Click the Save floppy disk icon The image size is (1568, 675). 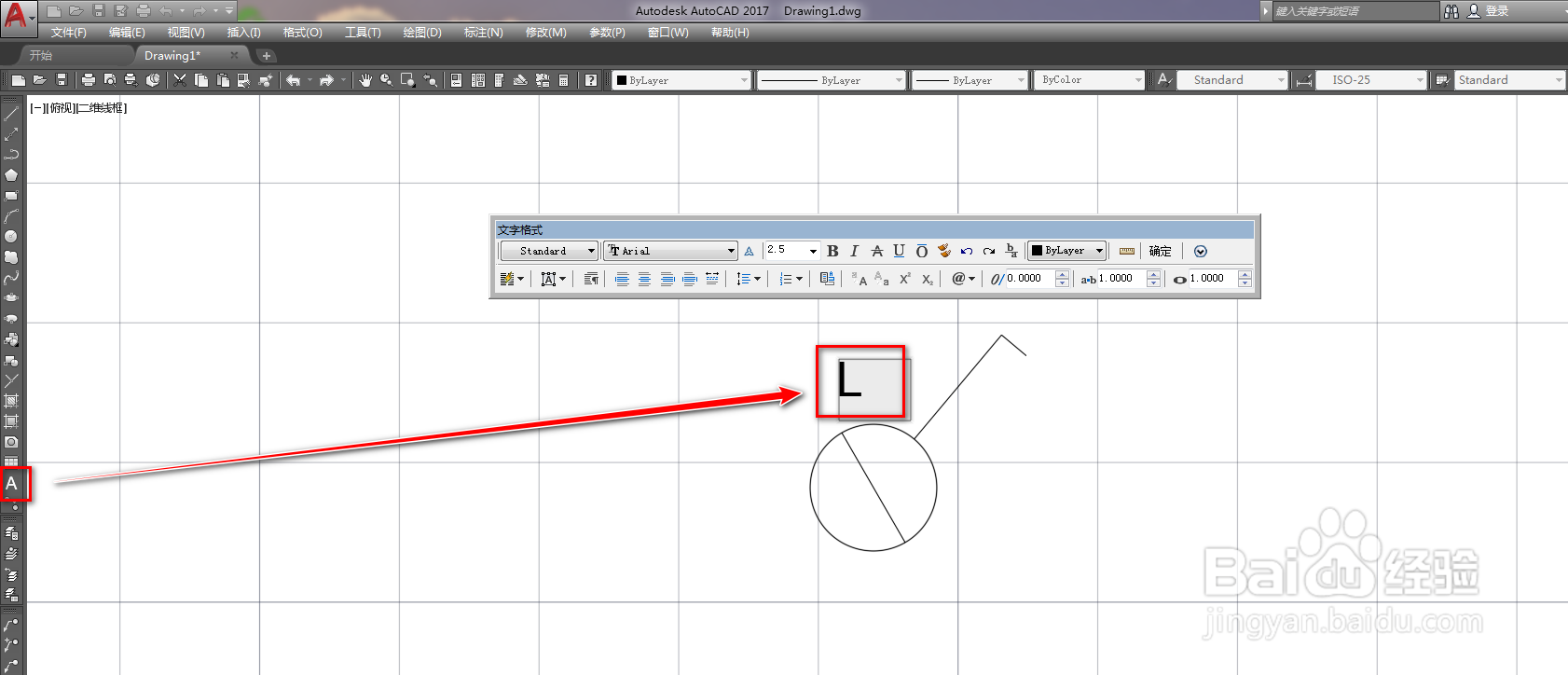click(62, 80)
